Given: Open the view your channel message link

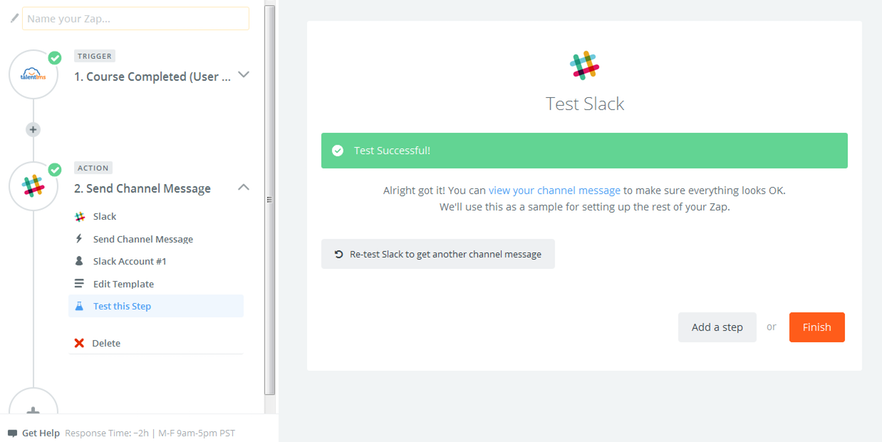Looking at the screenshot, I should pos(554,190).
